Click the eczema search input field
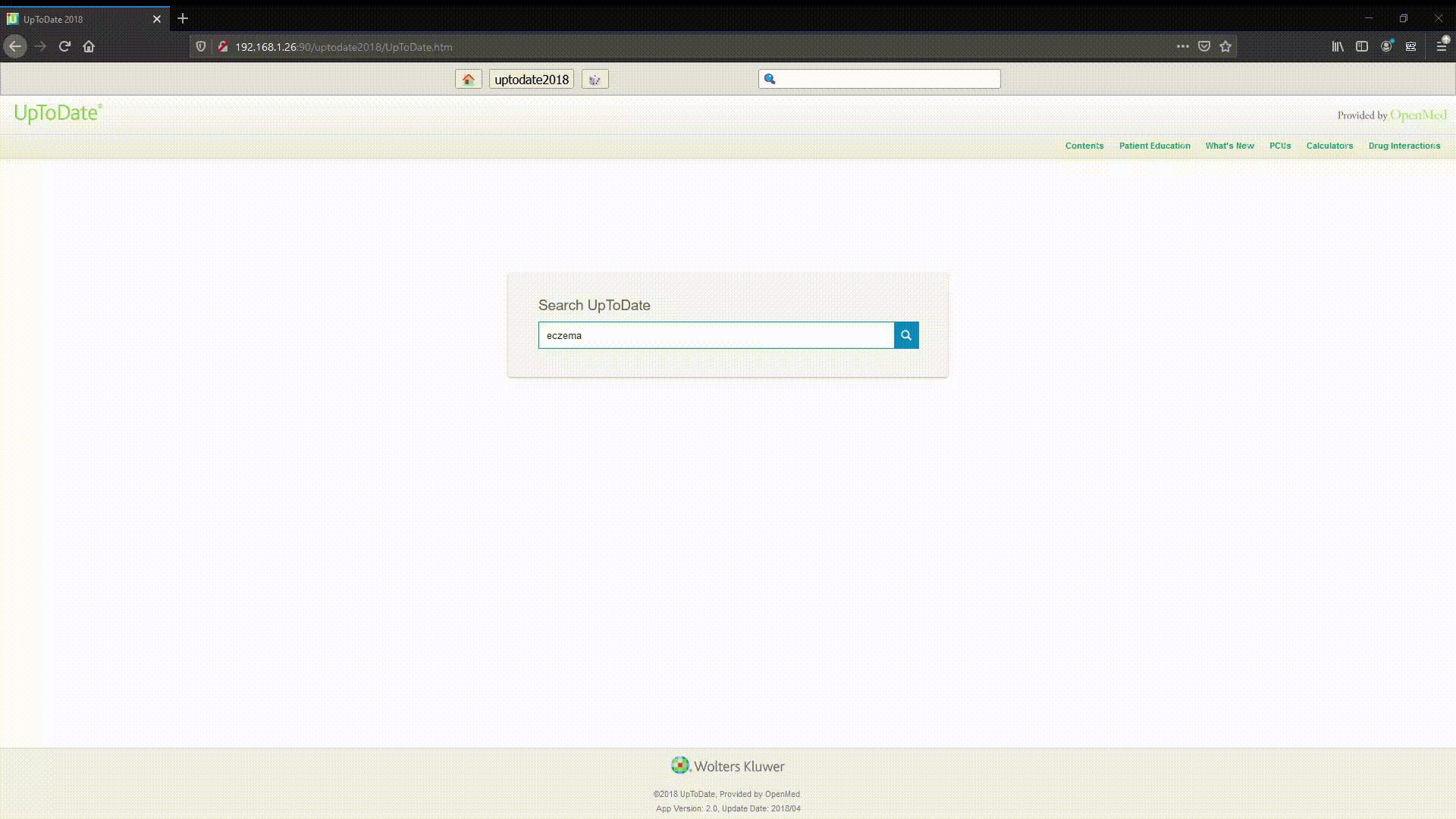The height and width of the screenshot is (819, 1456). [x=715, y=334]
